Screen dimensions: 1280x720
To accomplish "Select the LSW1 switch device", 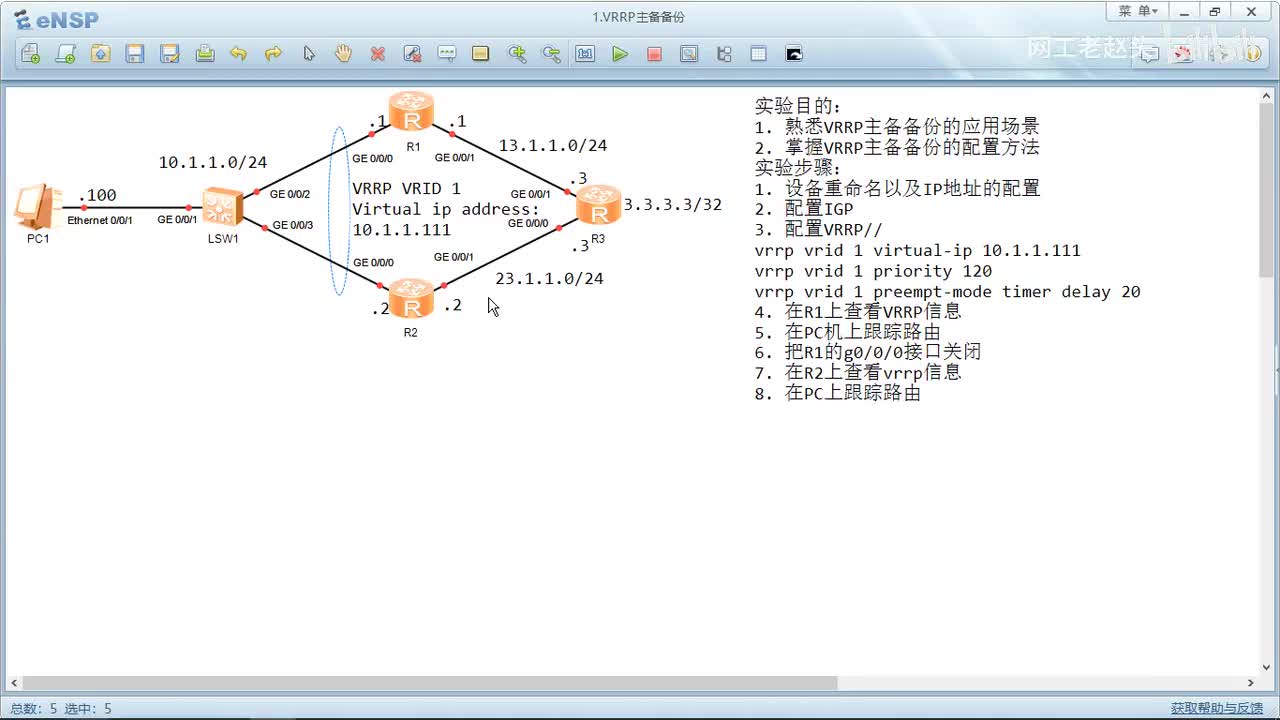I will tap(222, 207).
